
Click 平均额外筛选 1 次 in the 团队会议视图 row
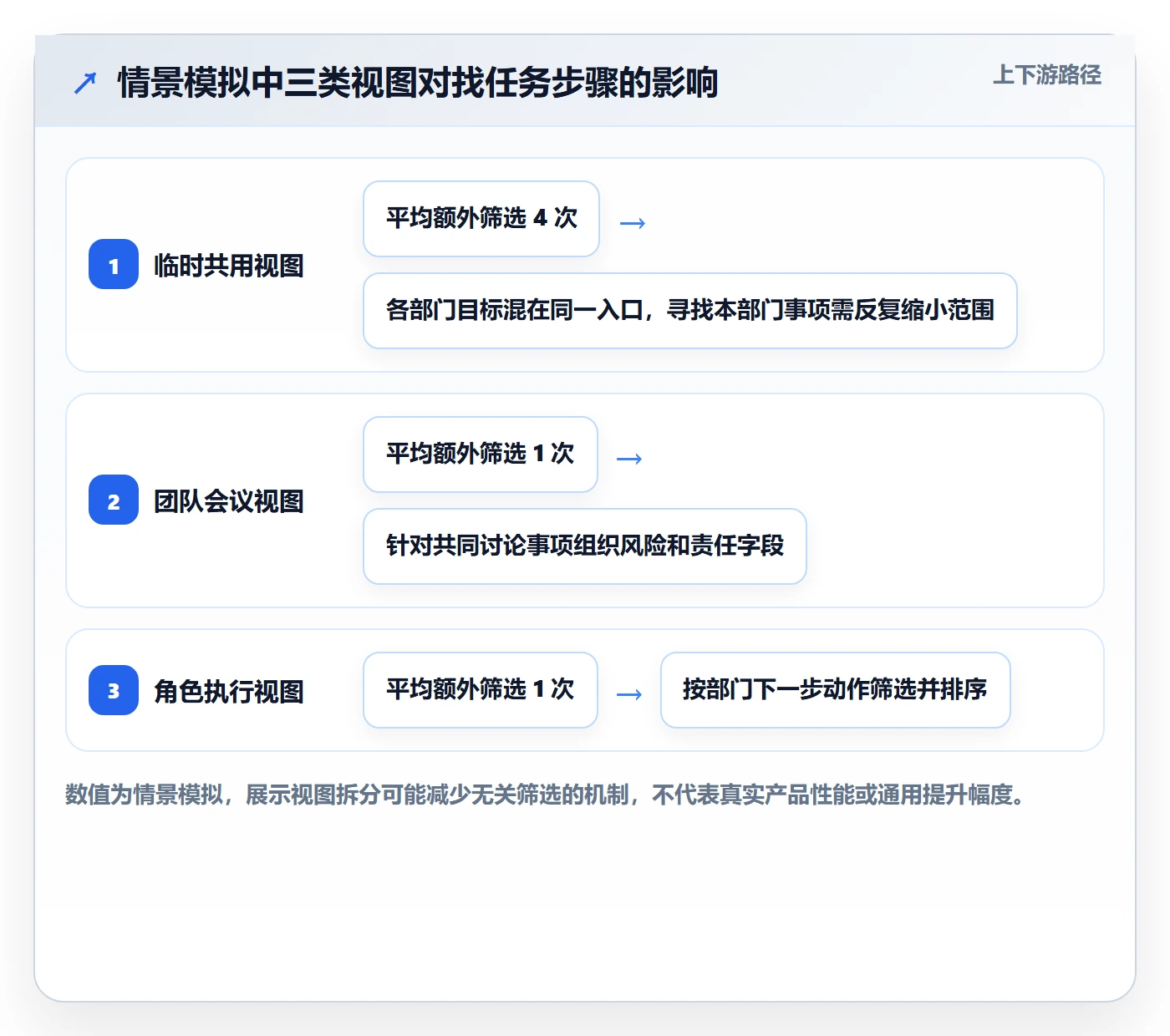[481, 455]
